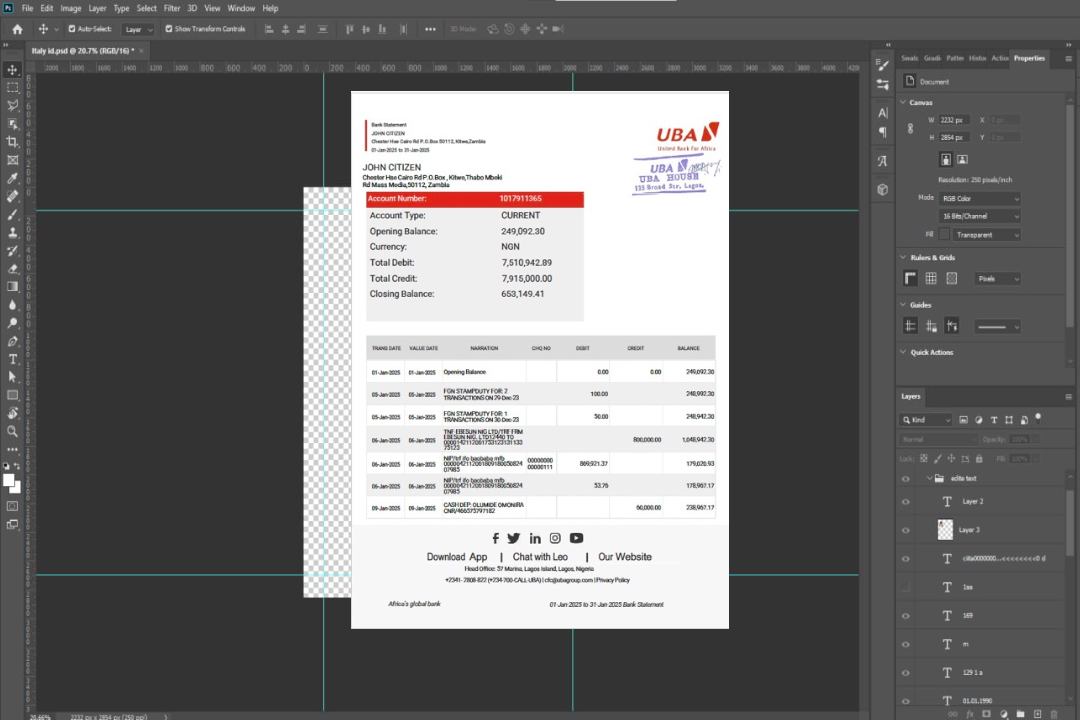The width and height of the screenshot is (1080, 720).
Task: Show the hidden 1aa text layer
Action: 906,587
